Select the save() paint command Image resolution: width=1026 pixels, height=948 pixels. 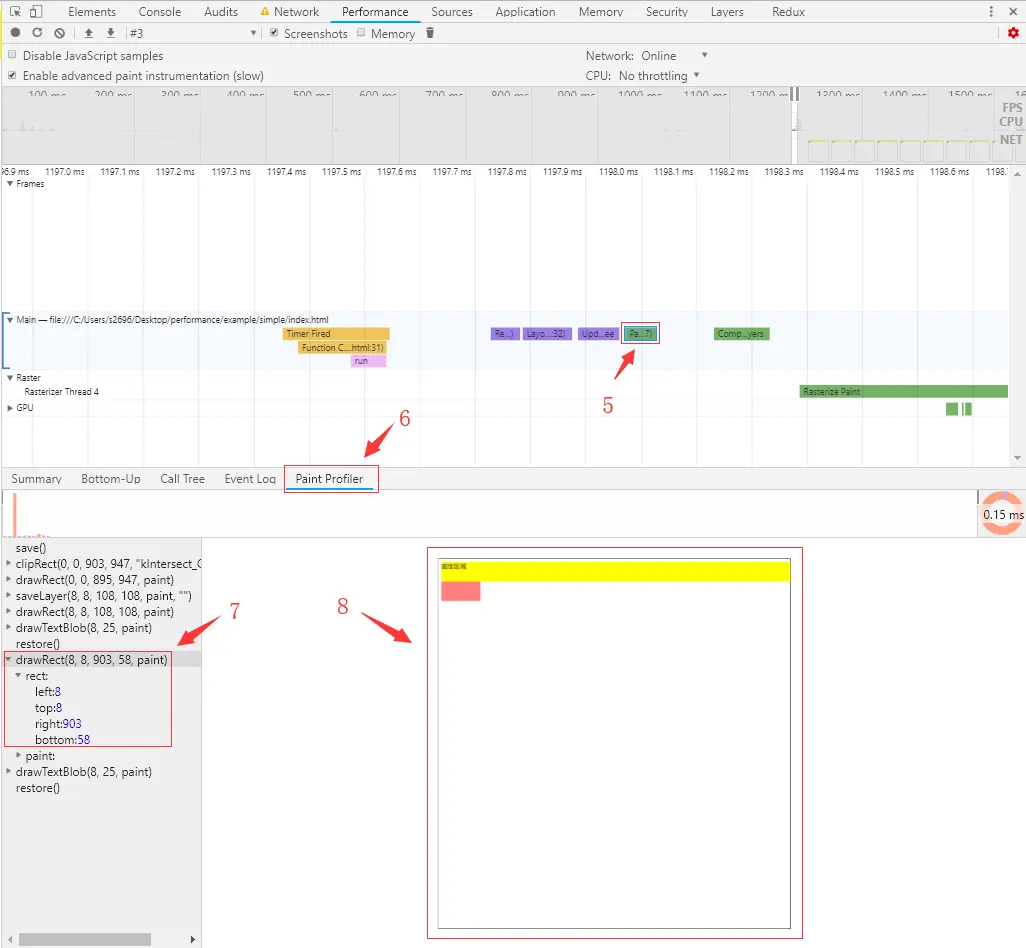[x=31, y=548]
